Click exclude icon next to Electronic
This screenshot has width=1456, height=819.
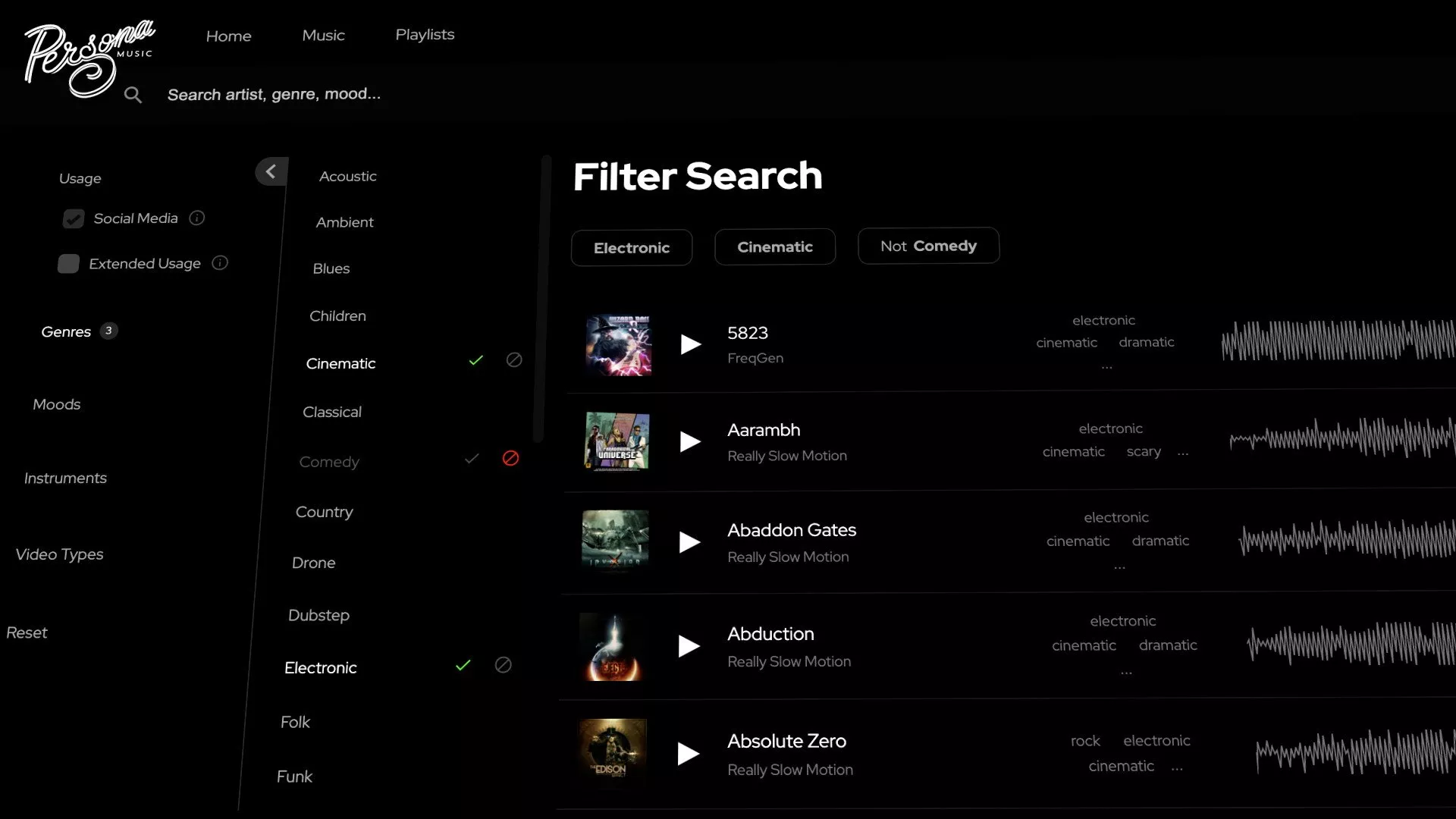click(503, 665)
